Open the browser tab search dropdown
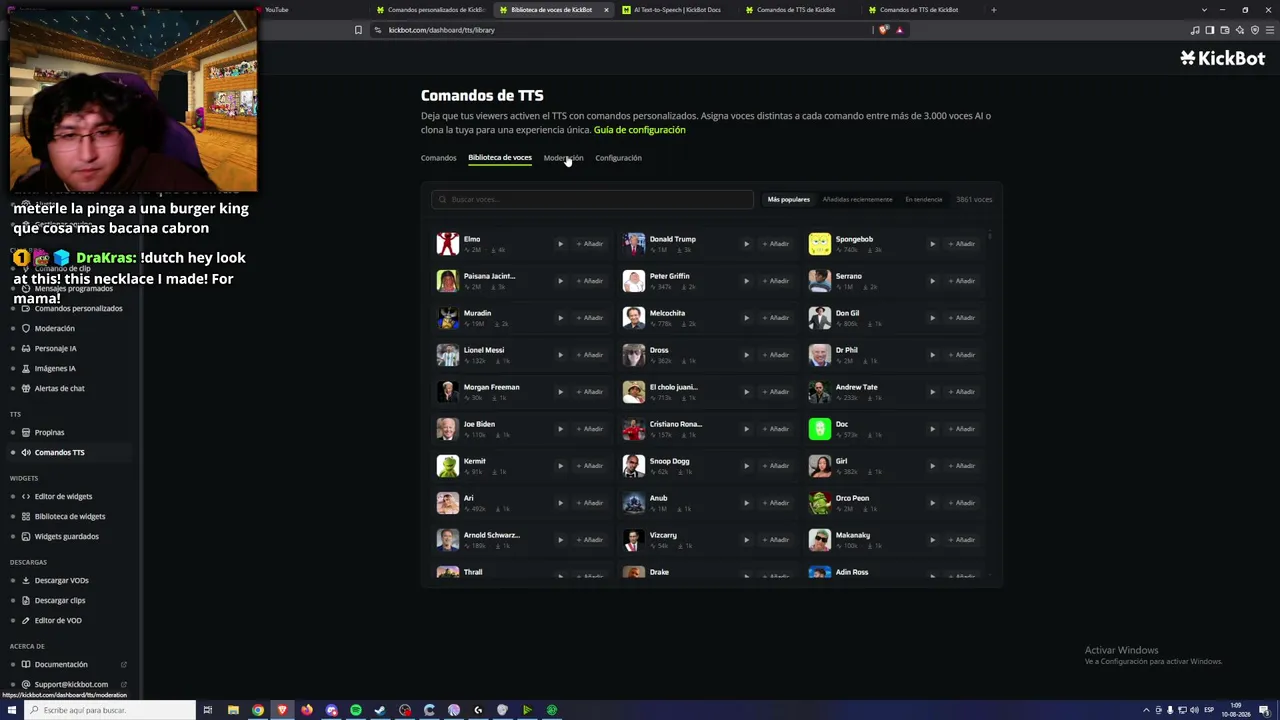The height and width of the screenshot is (720, 1280). (x=1204, y=10)
